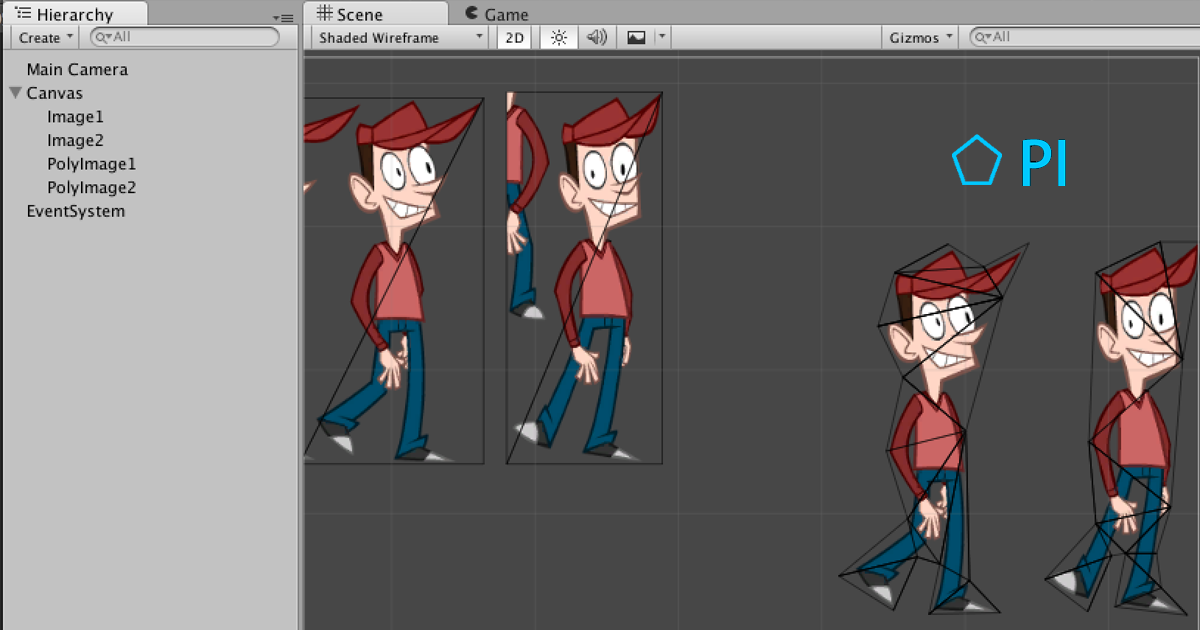Screen dimensions: 1200x630
Task: Open the Gizmos dropdown
Action: (x=920, y=37)
